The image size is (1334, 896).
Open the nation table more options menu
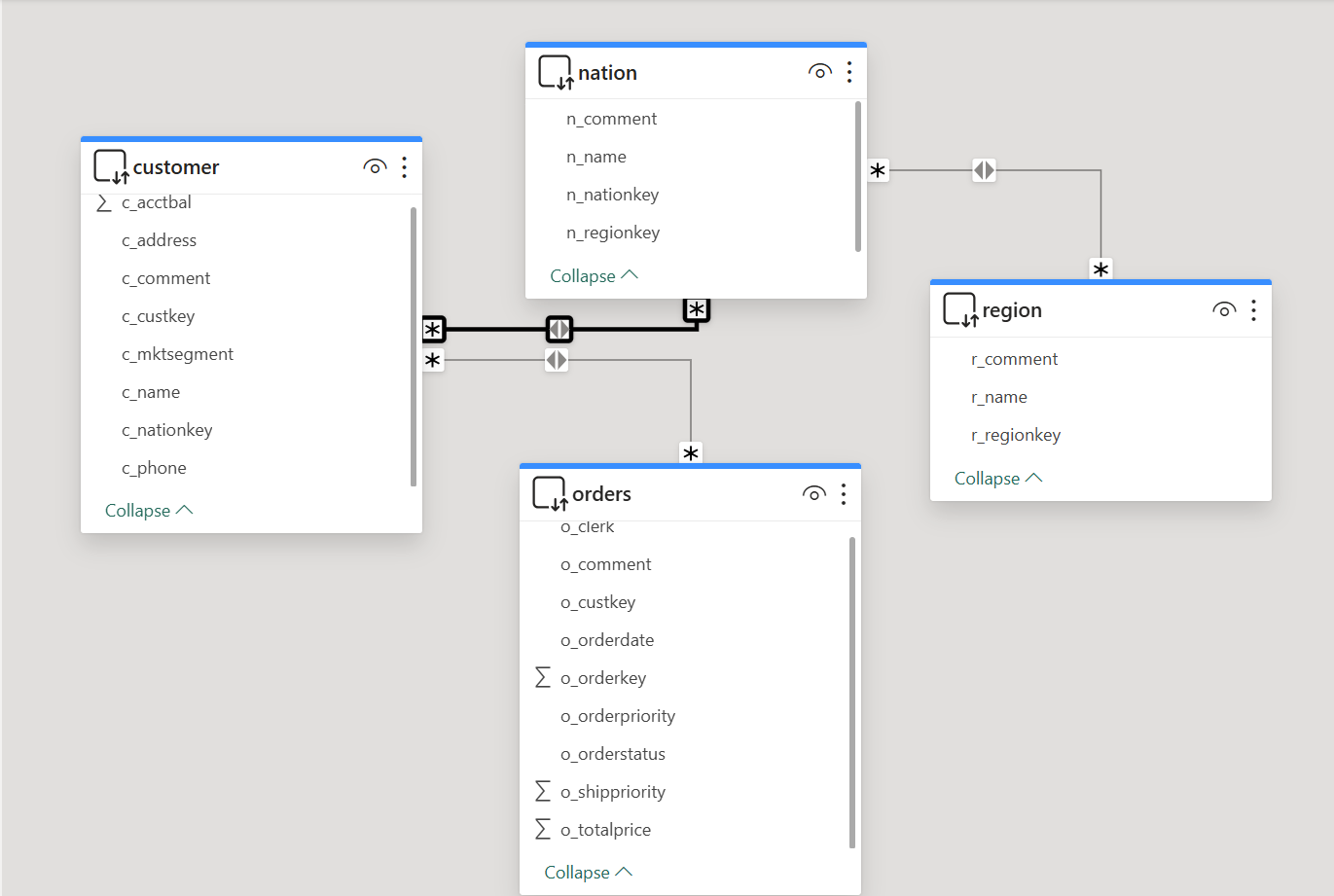pos(849,72)
